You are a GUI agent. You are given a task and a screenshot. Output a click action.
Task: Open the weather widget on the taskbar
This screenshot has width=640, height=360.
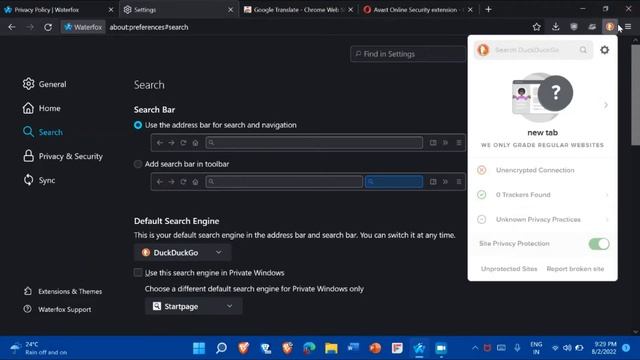click(x=38, y=348)
